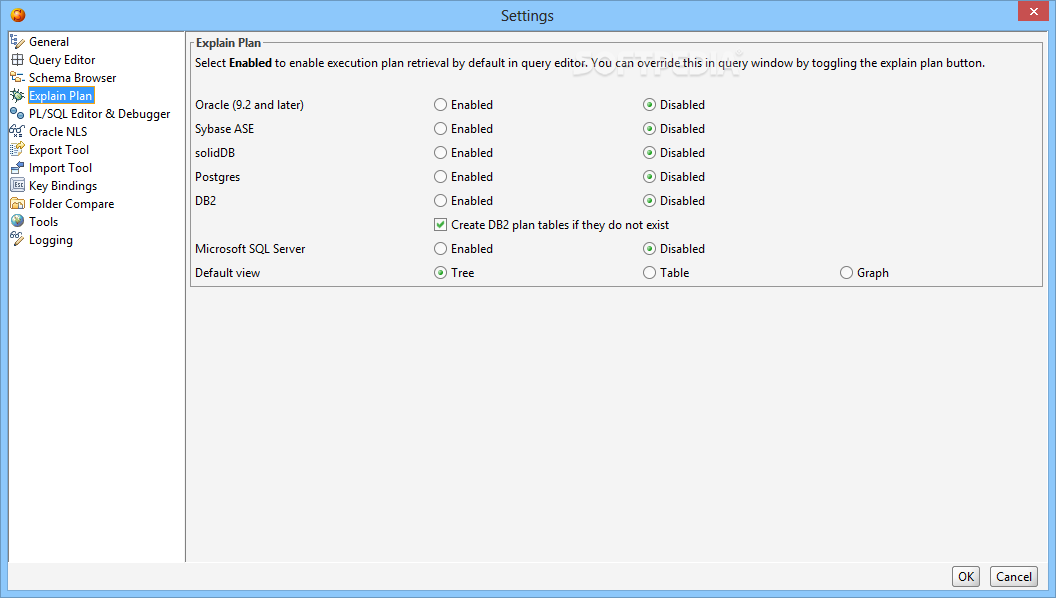The height and width of the screenshot is (598, 1056).
Task: Click the Folder Compare icon
Action: (18, 203)
